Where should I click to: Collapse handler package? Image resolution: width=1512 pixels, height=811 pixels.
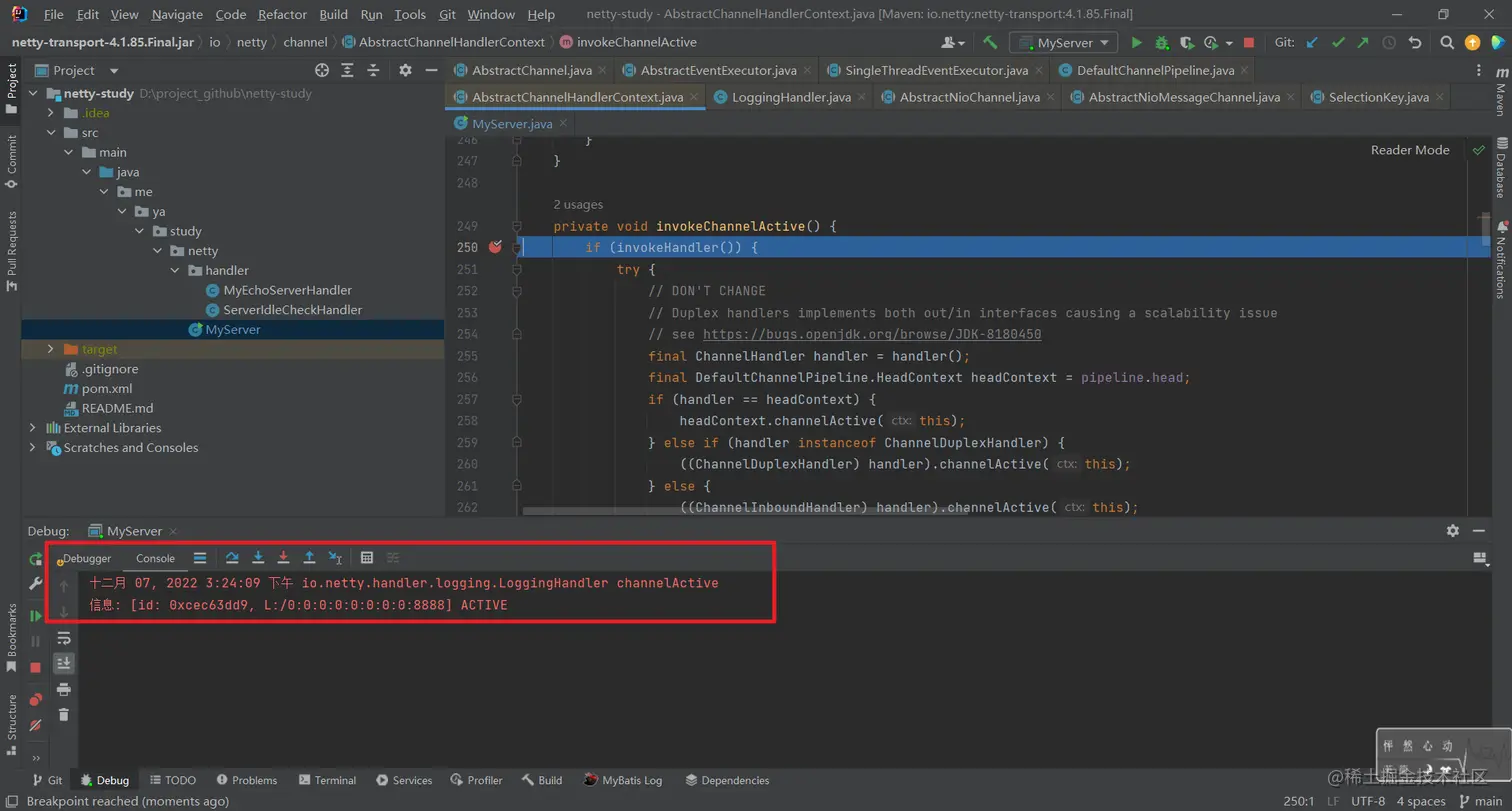click(x=174, y=270)
